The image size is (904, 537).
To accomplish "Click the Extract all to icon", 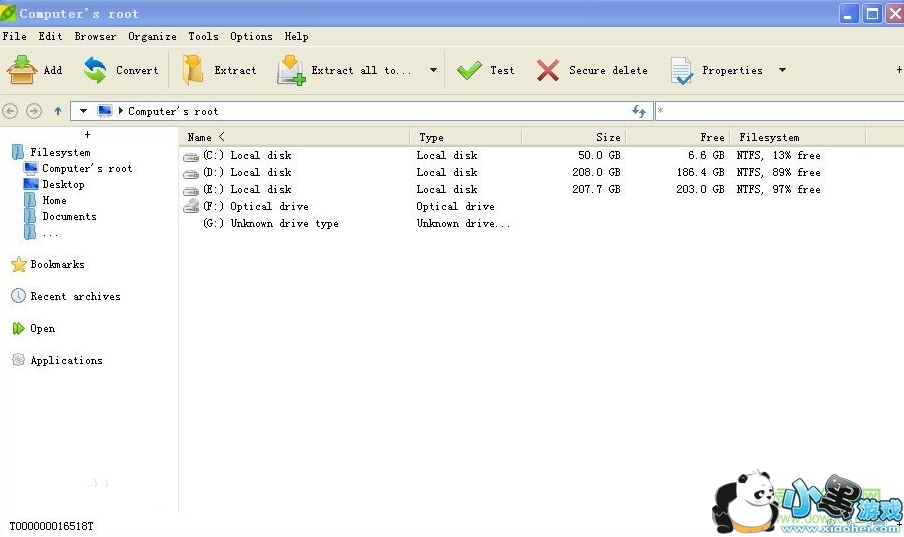I will [x=291, y=70].
